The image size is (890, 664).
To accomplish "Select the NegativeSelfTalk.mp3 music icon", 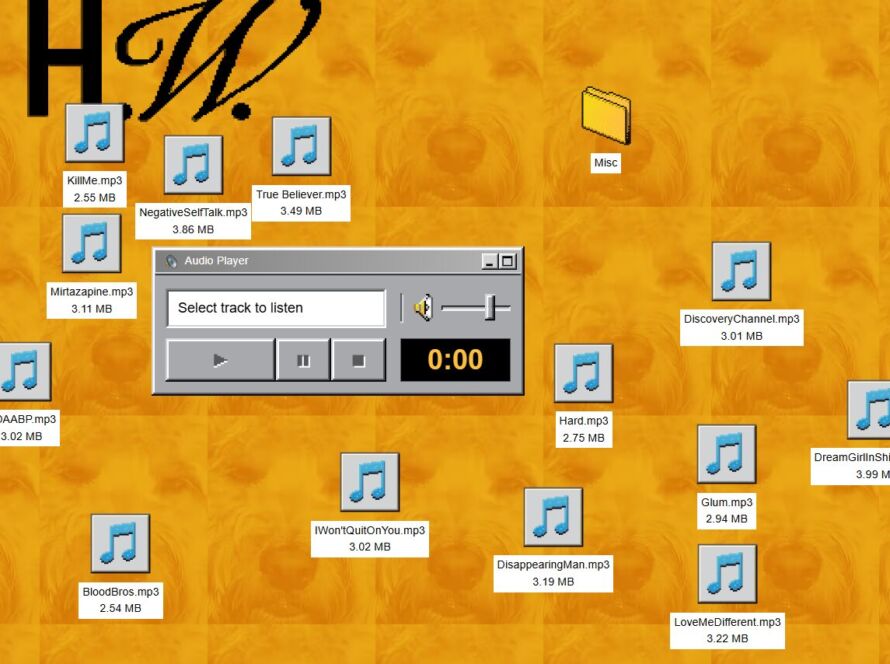I will [x=193, y=165].
